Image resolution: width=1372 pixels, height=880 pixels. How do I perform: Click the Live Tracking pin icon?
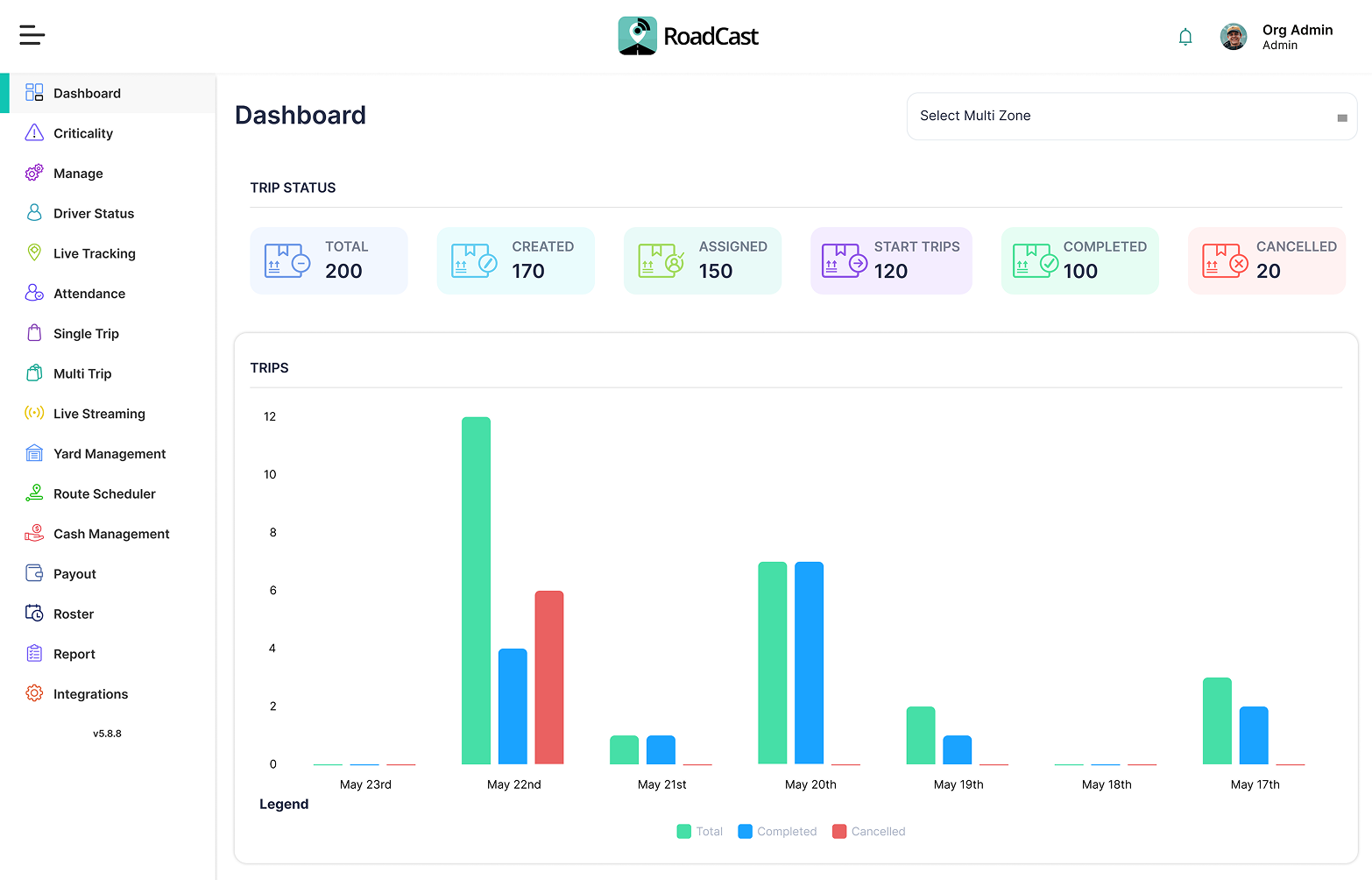(34, 253)
